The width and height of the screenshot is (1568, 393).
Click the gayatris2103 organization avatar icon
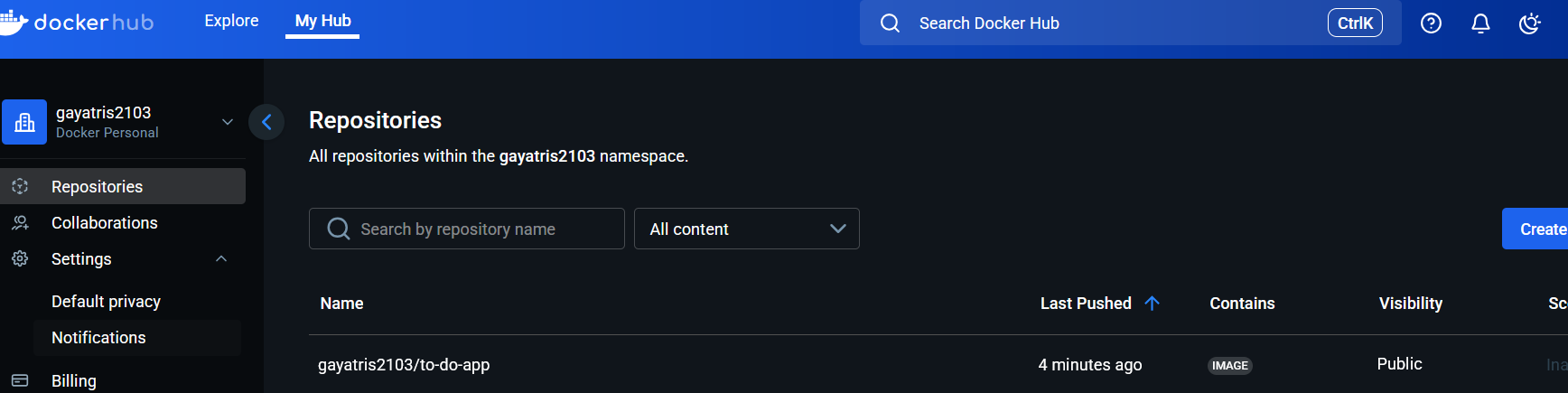click(x=24, y=122)
